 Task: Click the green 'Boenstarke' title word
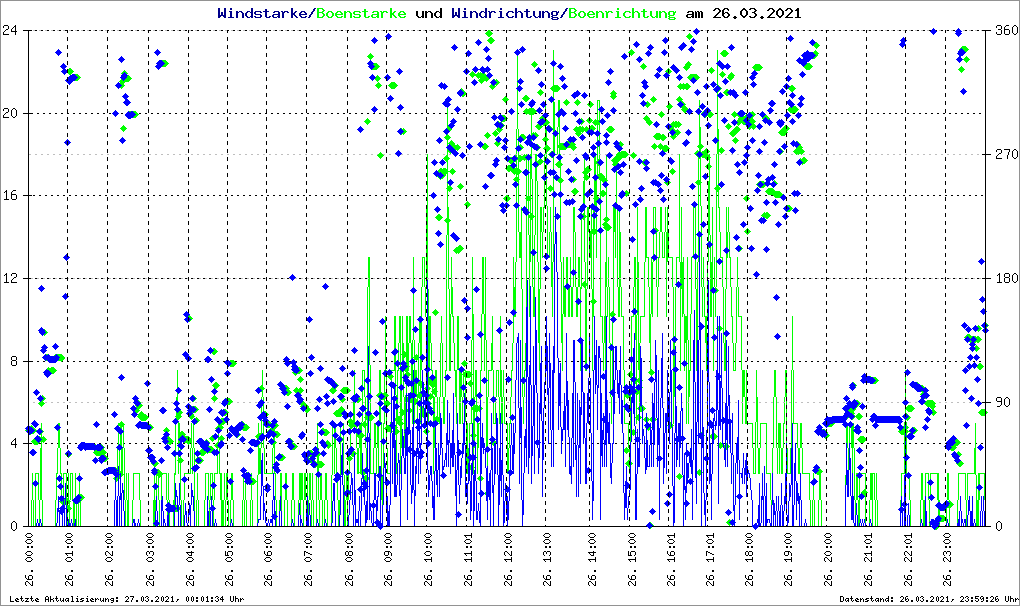pyautogui.click(x=361, y=14)
